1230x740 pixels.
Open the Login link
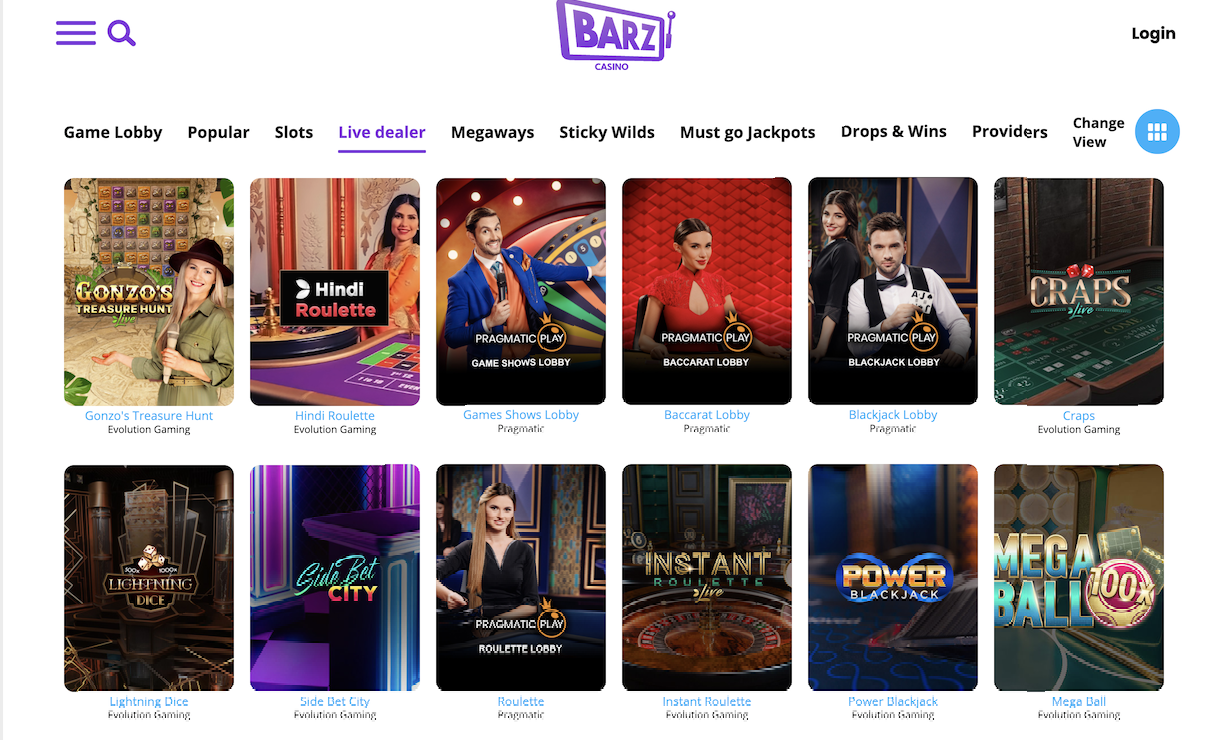click(x=1153, y=33)
